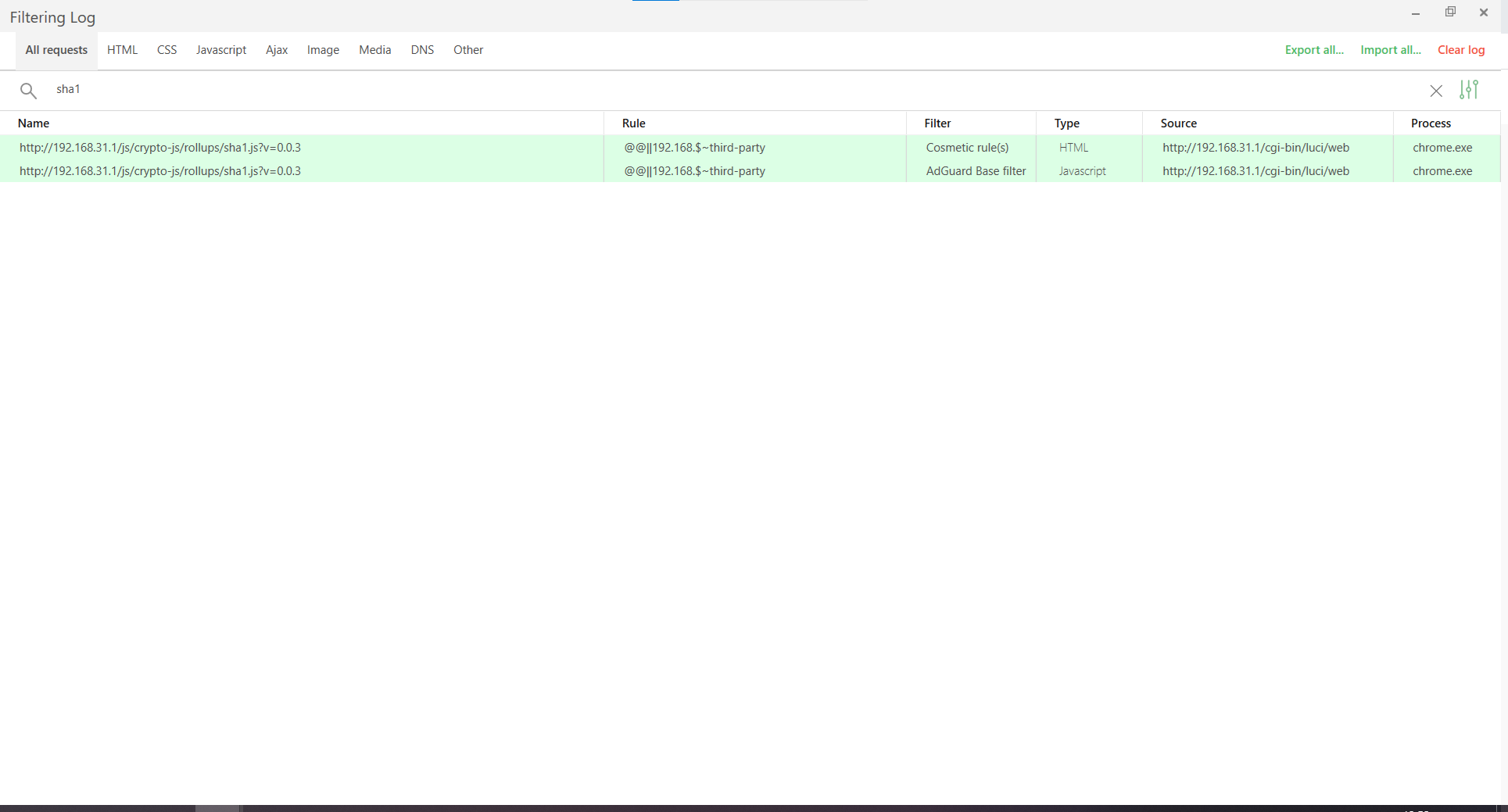Image resolution: width=1508 pixels, height=812 pixels.
Task: Click the Cosmetic rule(s) filter entry
Action: point(967,147)
